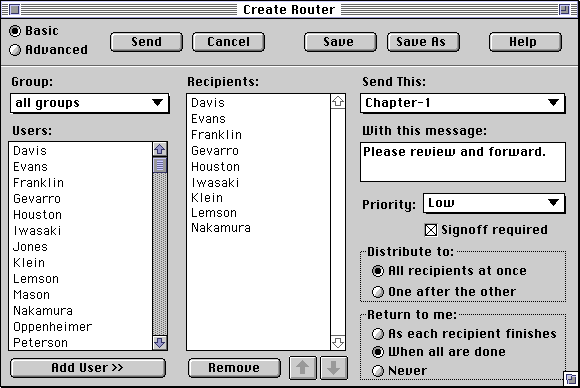Viewport: 580px width, 388px height.
Task: Click Users list scroll up arrow
Action: (x=160, y=149)
